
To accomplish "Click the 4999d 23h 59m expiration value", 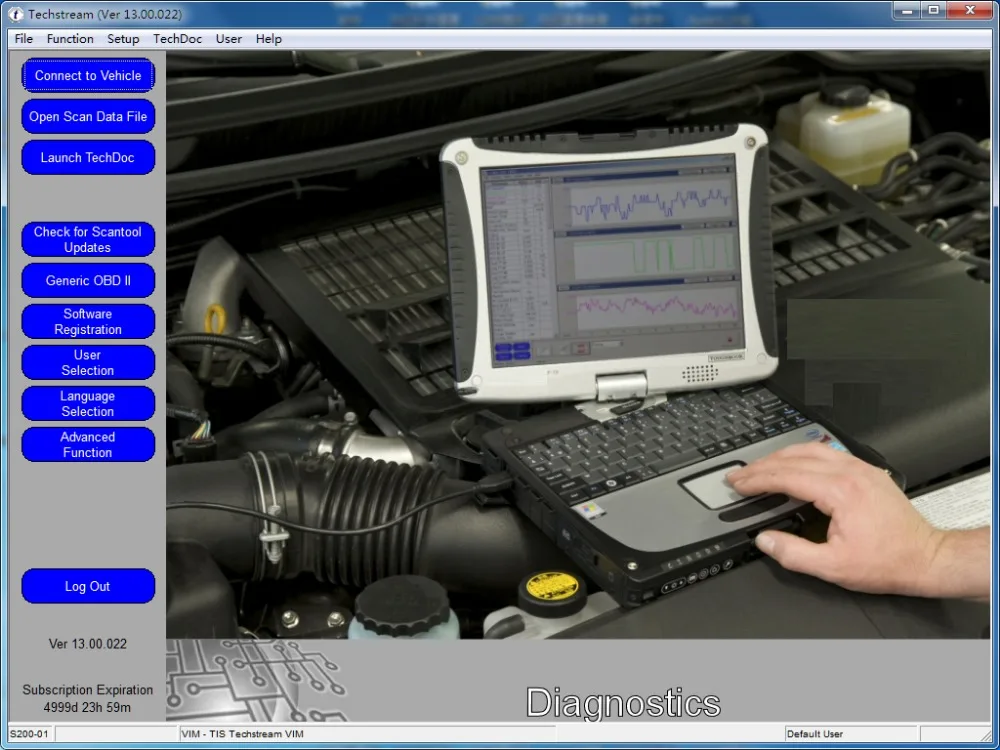I will tap(87, 707).
